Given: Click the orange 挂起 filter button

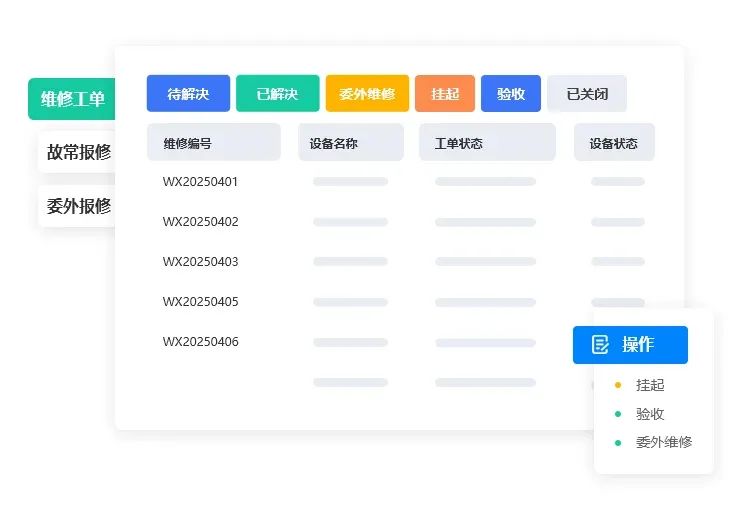Looking at the screenshot, I should point(445,94).
